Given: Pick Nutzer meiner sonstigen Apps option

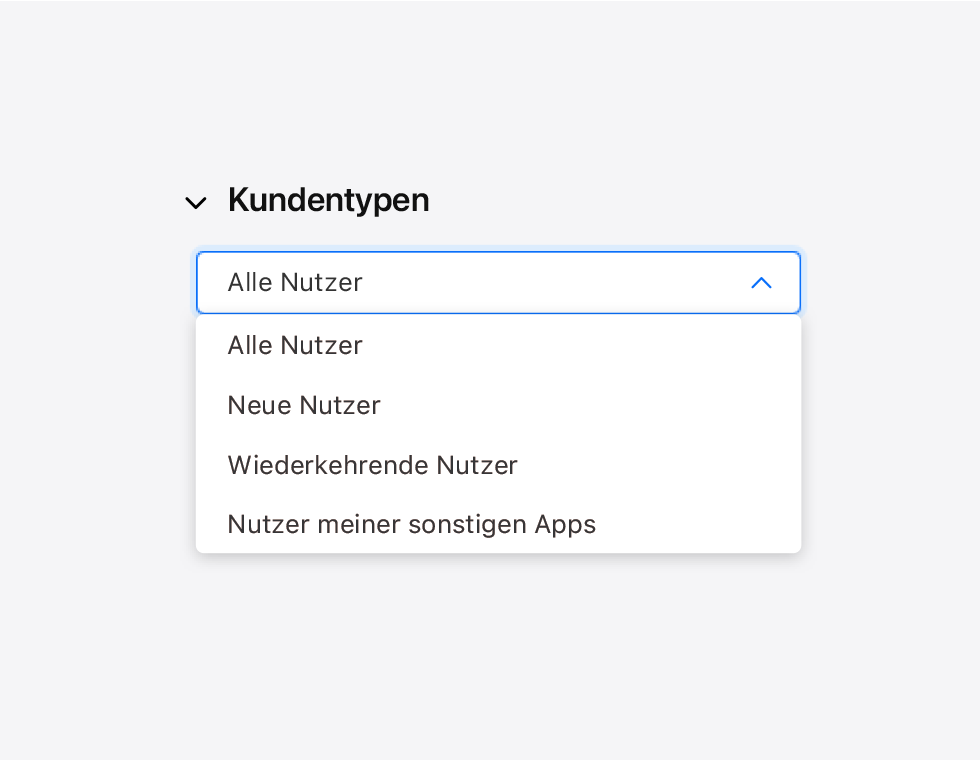Looking at the screenshot, I should [x=411, y=524].
